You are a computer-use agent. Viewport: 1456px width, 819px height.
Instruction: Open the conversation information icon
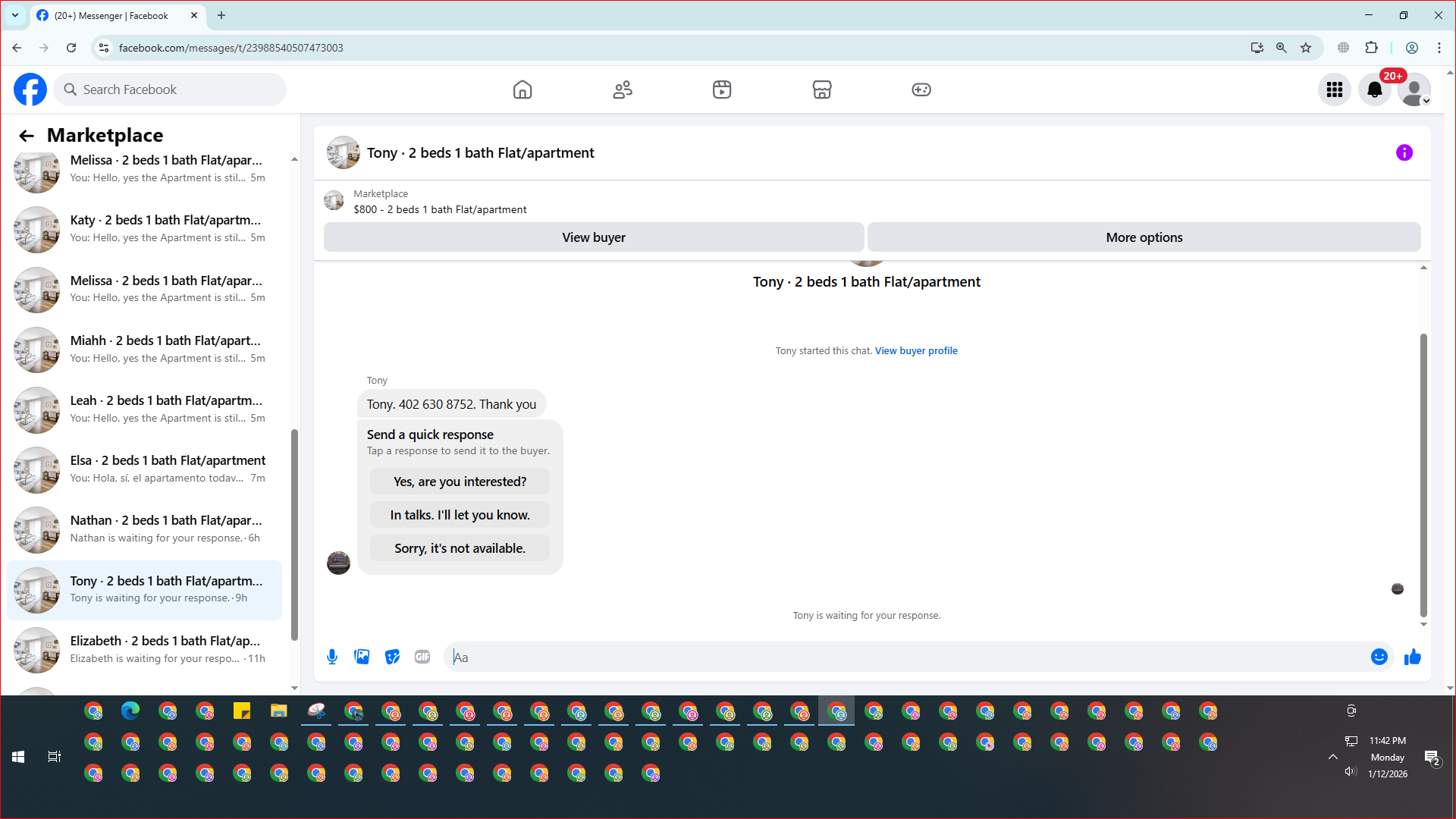click(1404, 153)
